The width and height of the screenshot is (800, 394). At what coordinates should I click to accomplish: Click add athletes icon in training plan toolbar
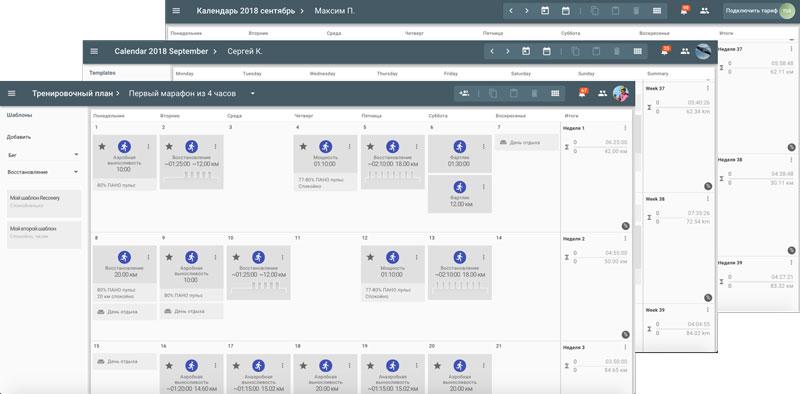(464, 93)
